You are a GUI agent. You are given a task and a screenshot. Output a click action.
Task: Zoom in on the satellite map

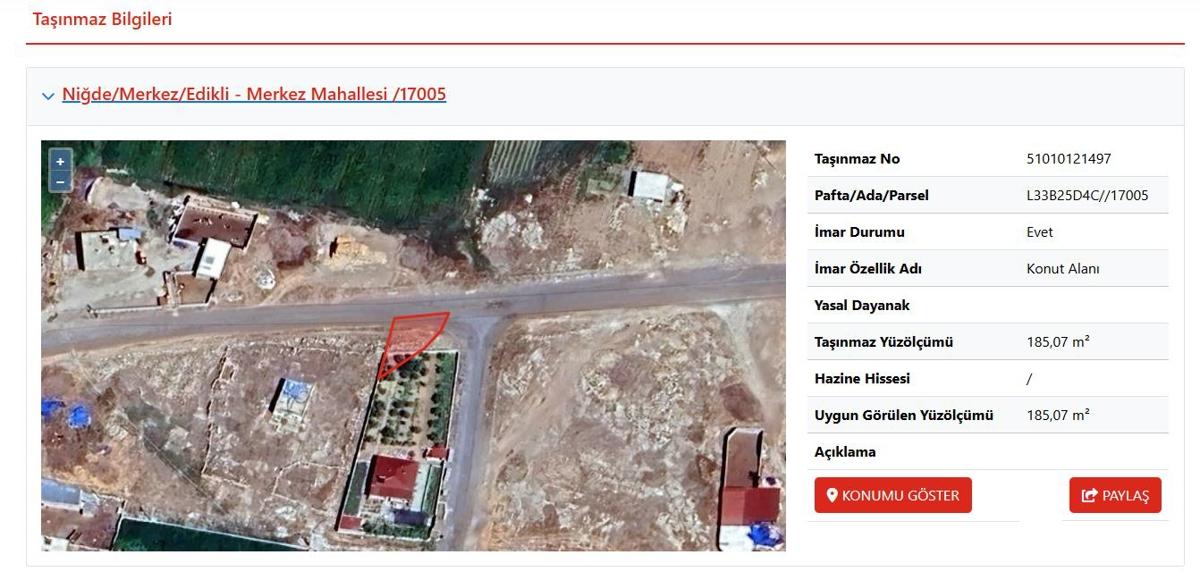(x=60, y=161)
